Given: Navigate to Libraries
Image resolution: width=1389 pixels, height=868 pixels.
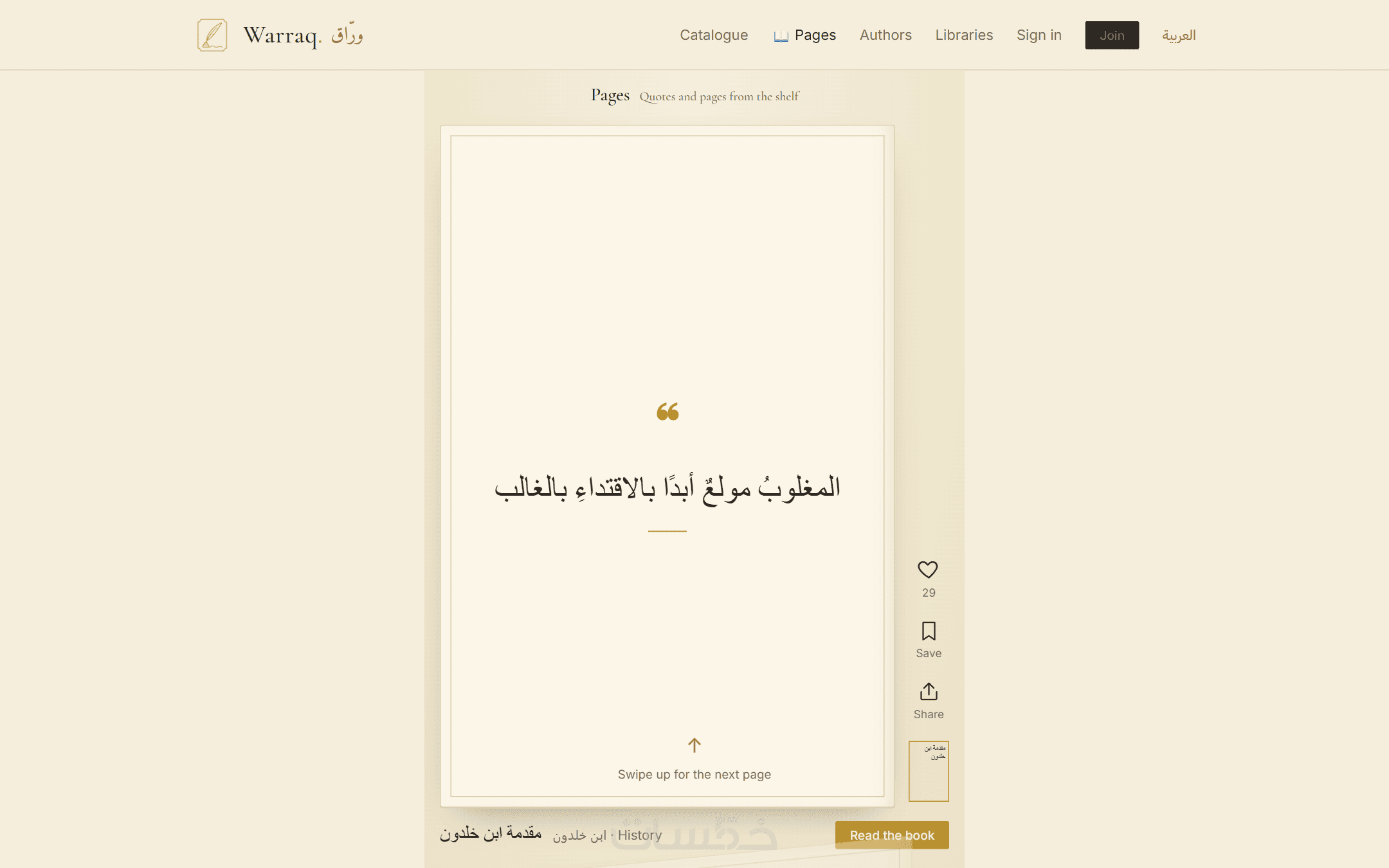Looking at the screenshot, I should click(x=964, y=35).
